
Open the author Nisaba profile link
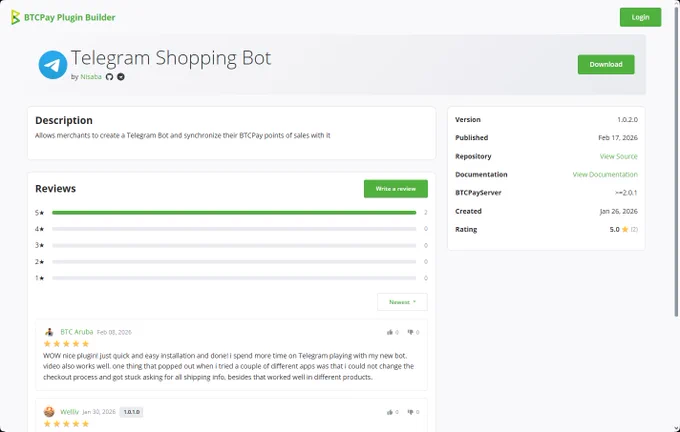[x=91, y=77]
